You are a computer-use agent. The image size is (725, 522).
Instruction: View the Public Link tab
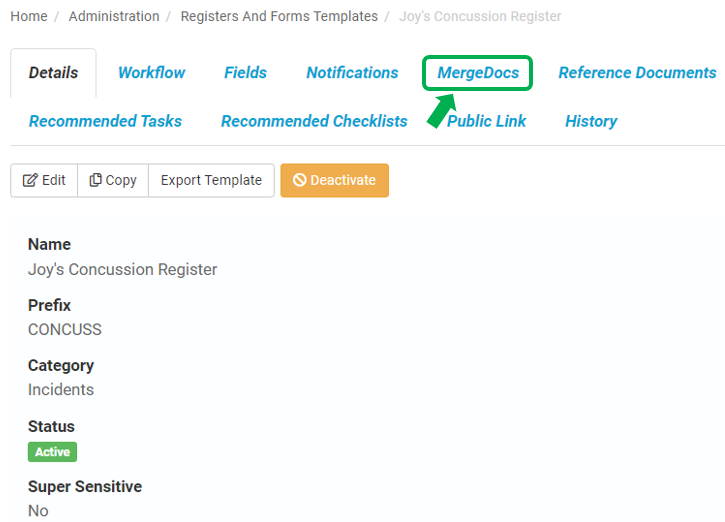[x=486, y=121]
